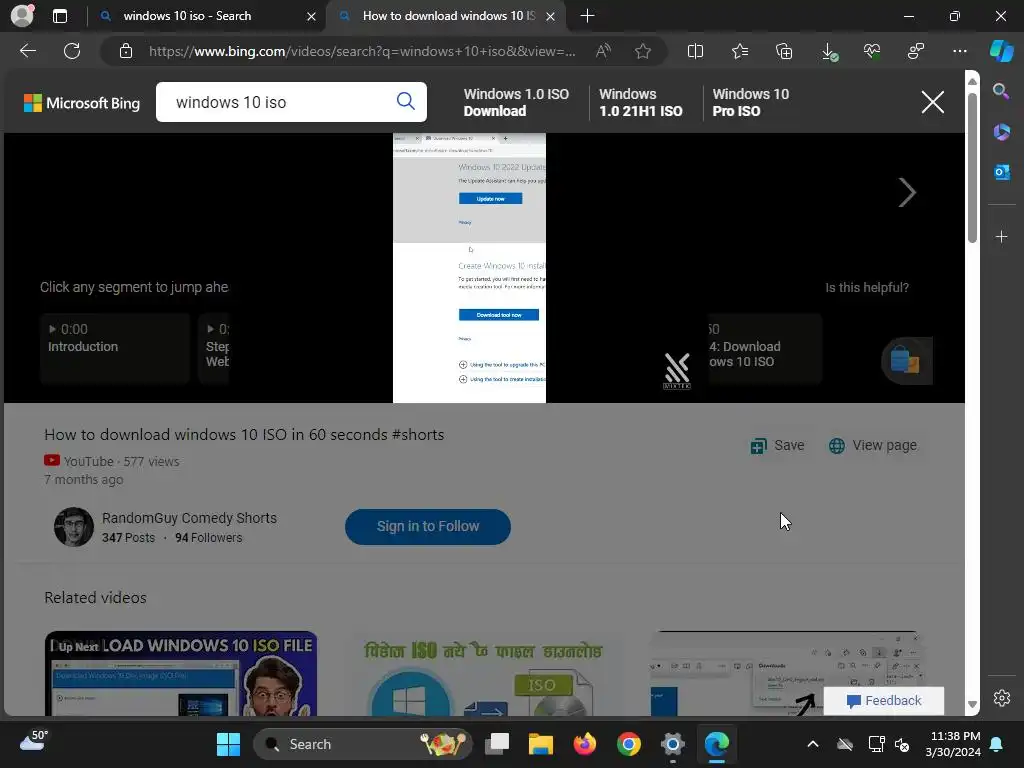Open clock showing 11:38 PM
Screen dimensions: 1024x768
[953, 744]
